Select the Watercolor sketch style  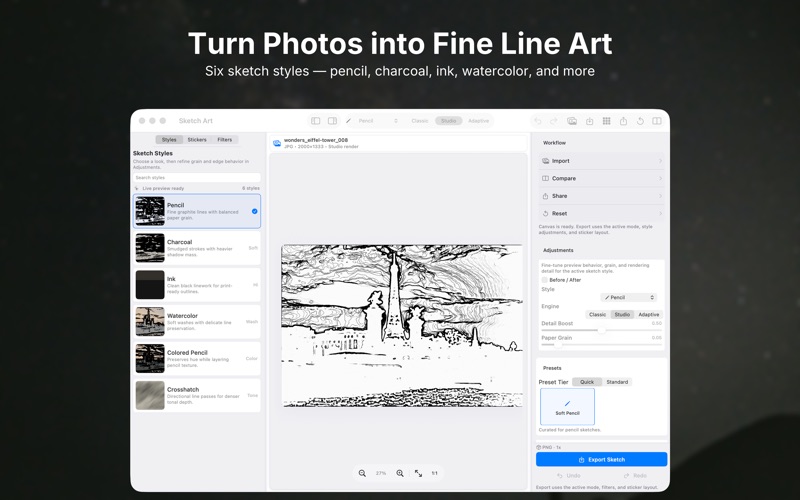(197, 322)
